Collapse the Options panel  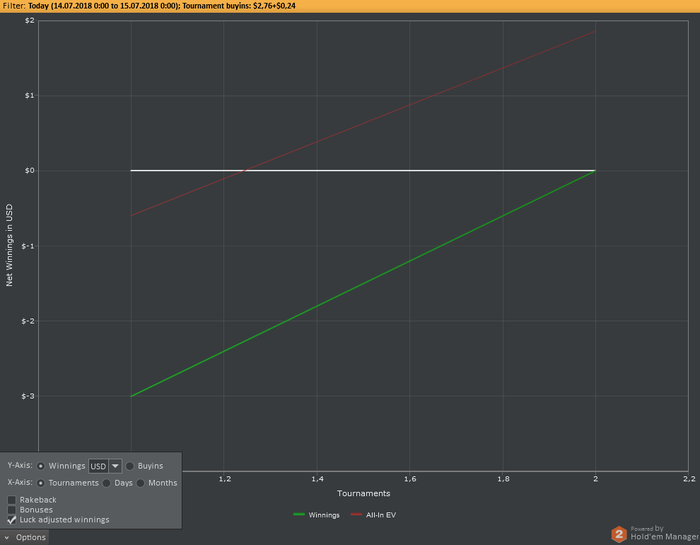[x=25, y=537]
